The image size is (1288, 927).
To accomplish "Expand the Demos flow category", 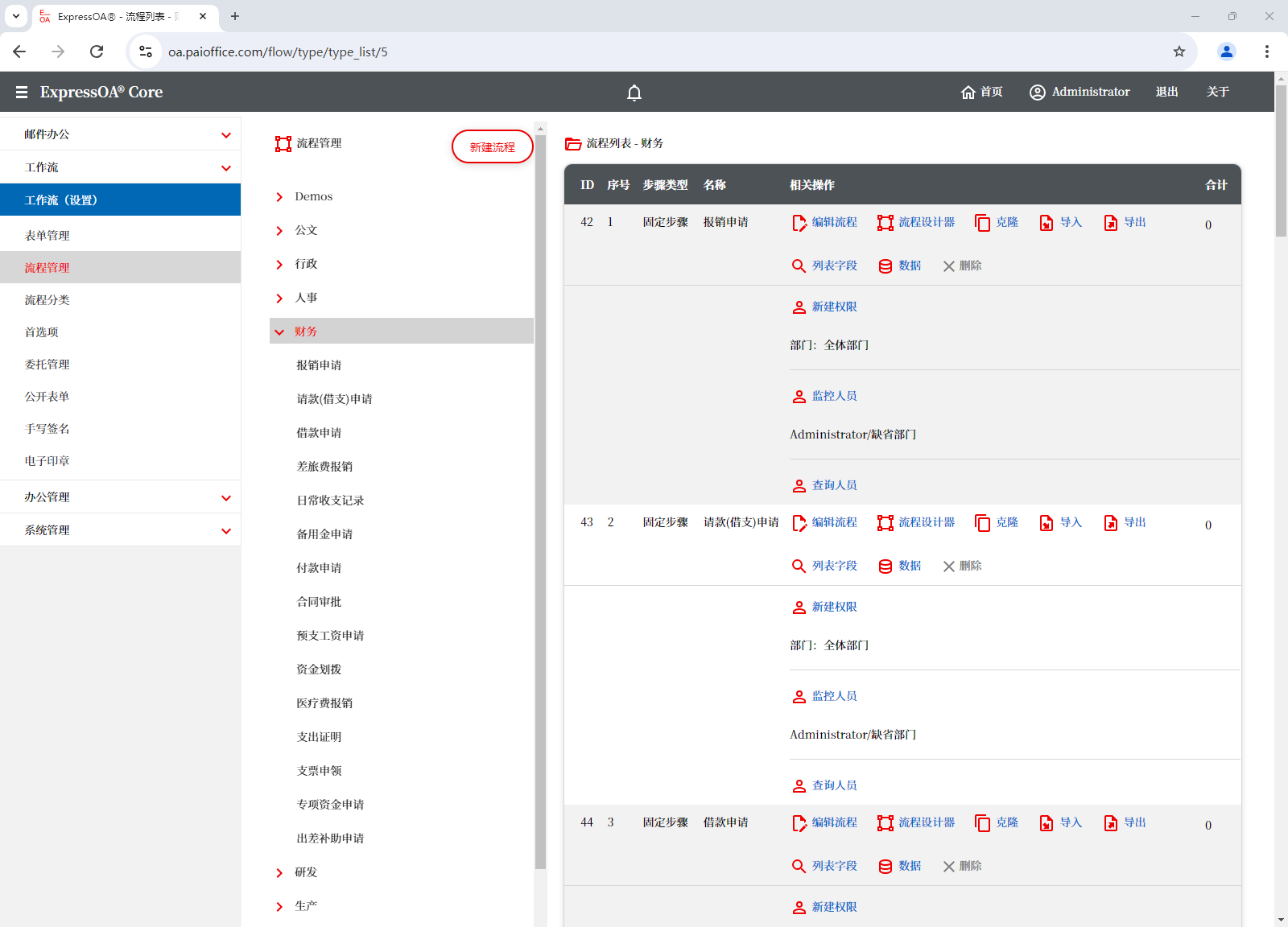I will 279,197.
